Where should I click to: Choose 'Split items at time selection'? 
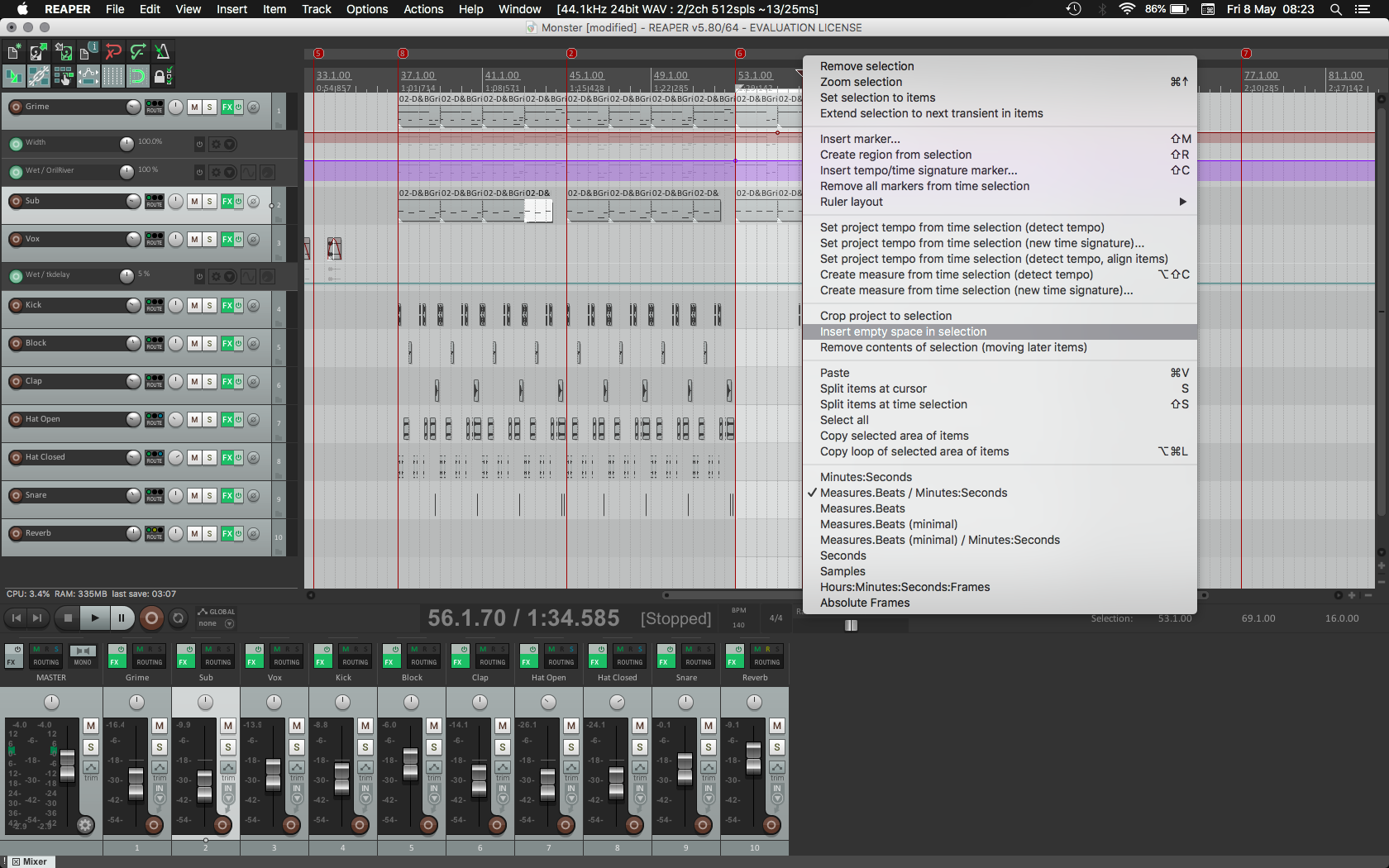coord(1000,404)
